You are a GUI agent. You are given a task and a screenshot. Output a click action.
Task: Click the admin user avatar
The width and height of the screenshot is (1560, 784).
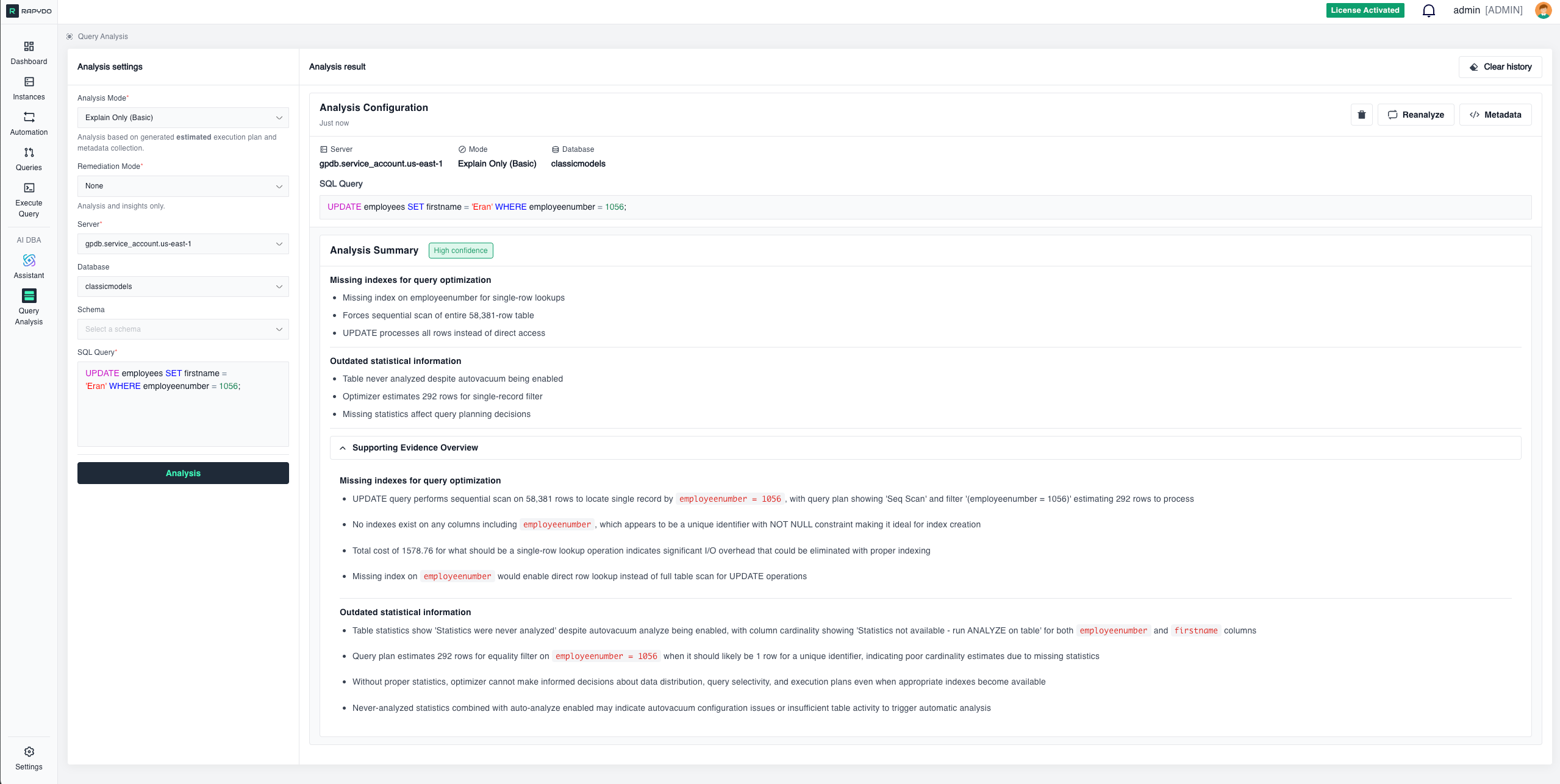point(1542,10)
